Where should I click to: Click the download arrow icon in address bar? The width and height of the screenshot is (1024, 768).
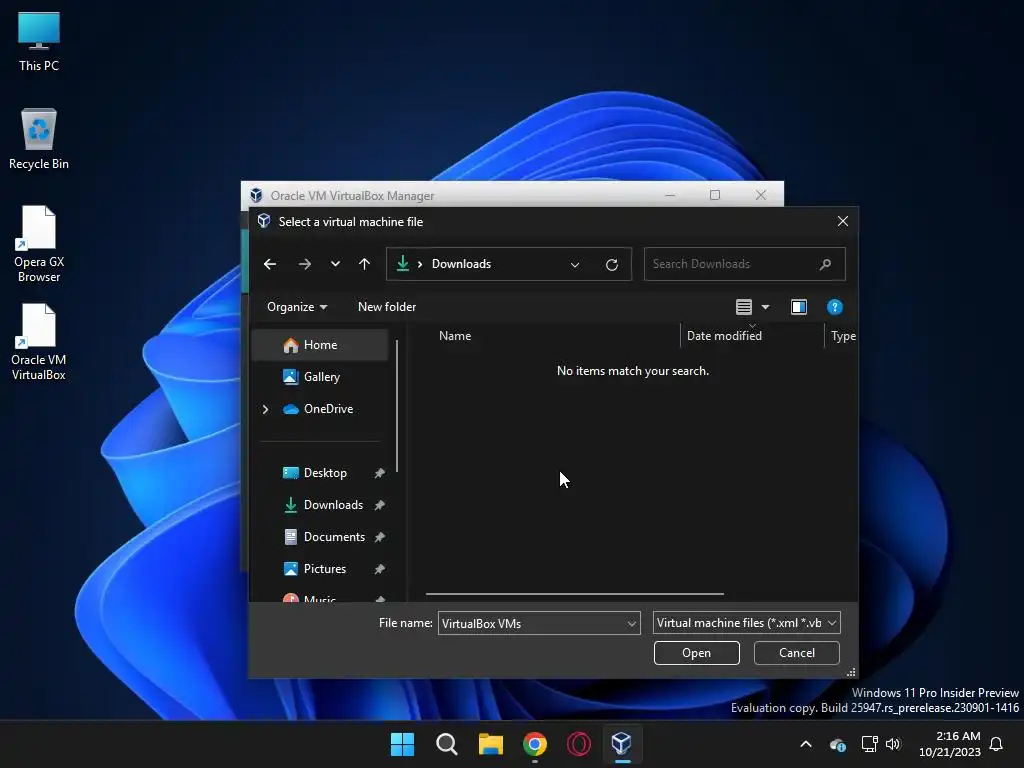403,263
